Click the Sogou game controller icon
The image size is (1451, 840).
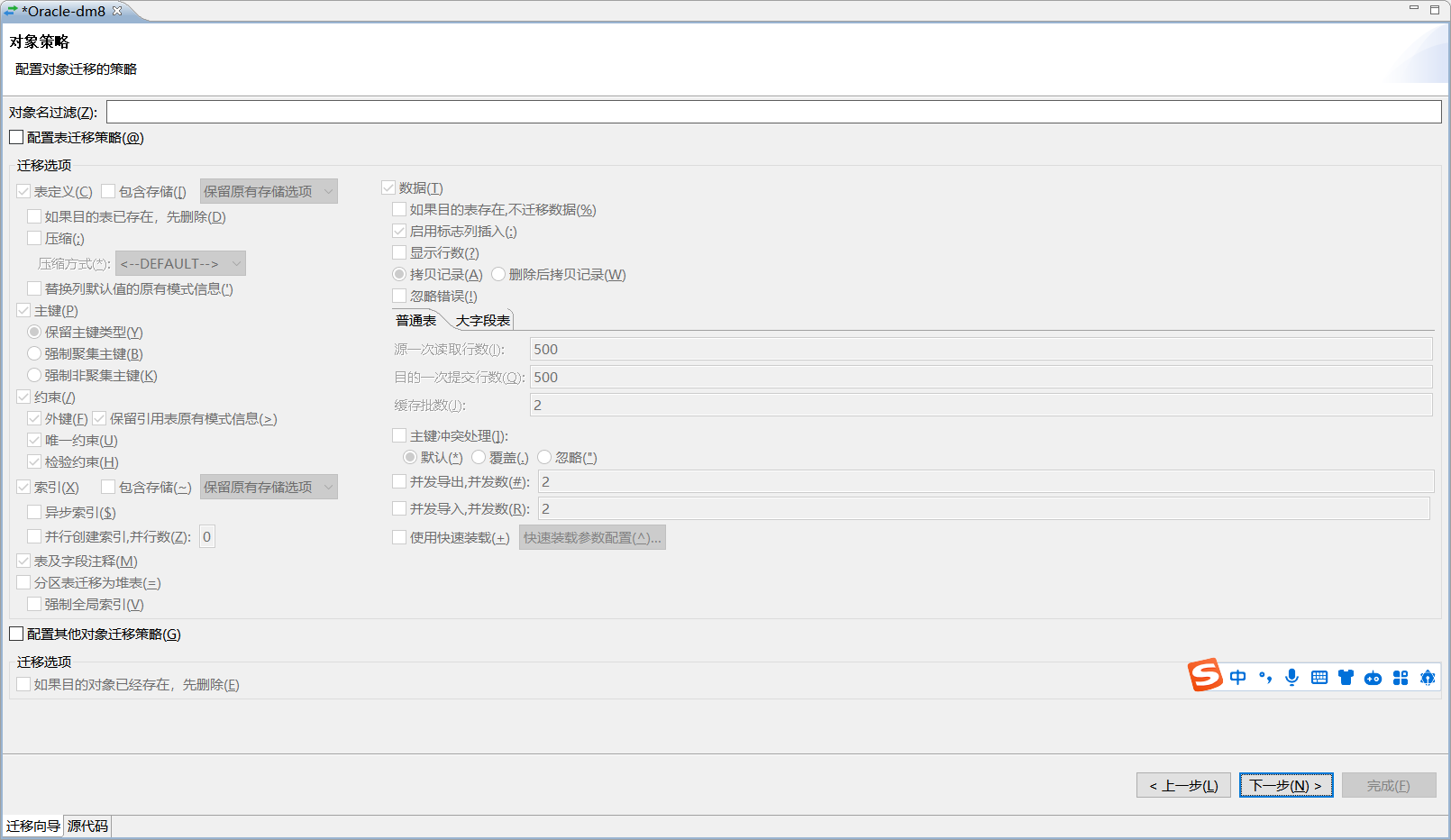click(x=1373, y=678)
